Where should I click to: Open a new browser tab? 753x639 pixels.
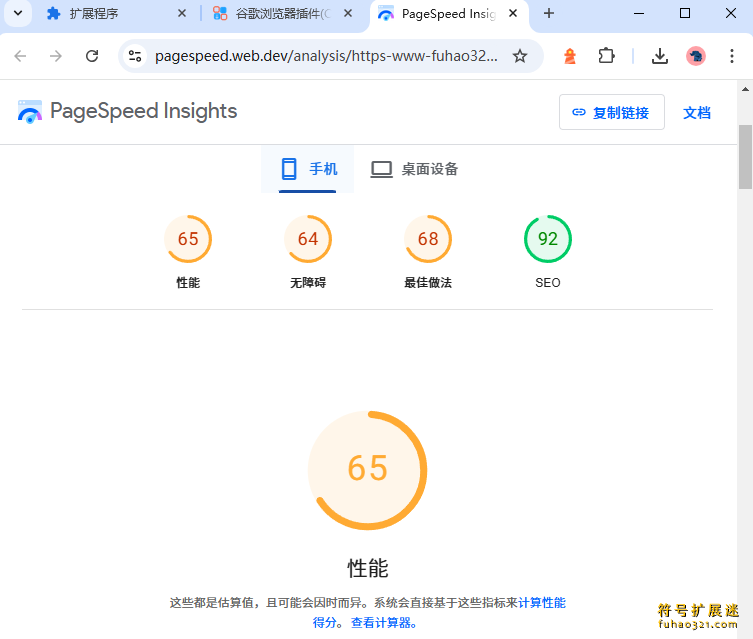pyautogui.click(x=548, y=13)
